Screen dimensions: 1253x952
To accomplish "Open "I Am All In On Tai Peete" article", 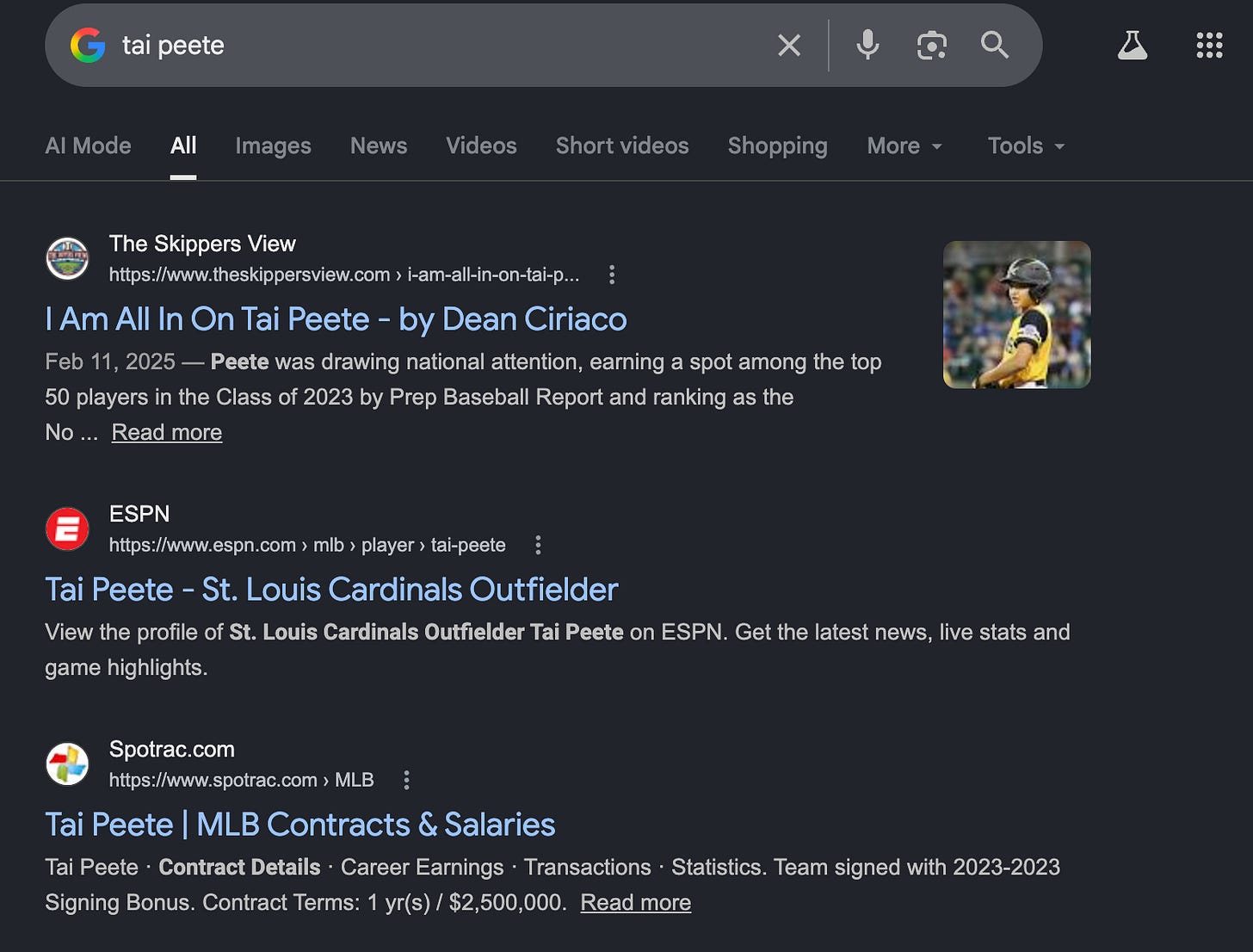I will [x=336, y=319].
